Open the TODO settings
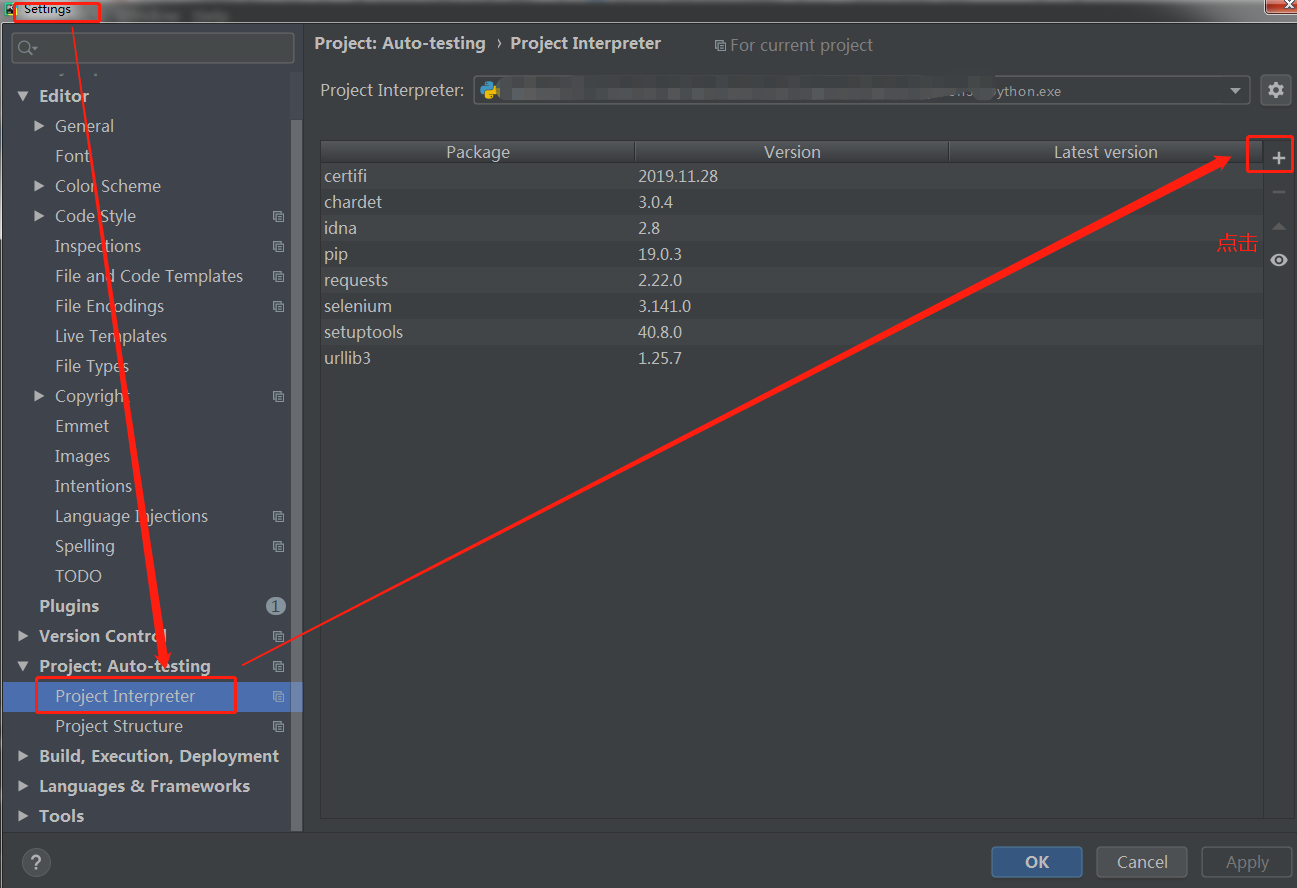Viewport: 1297px width, 888px height. click(78, 576)
